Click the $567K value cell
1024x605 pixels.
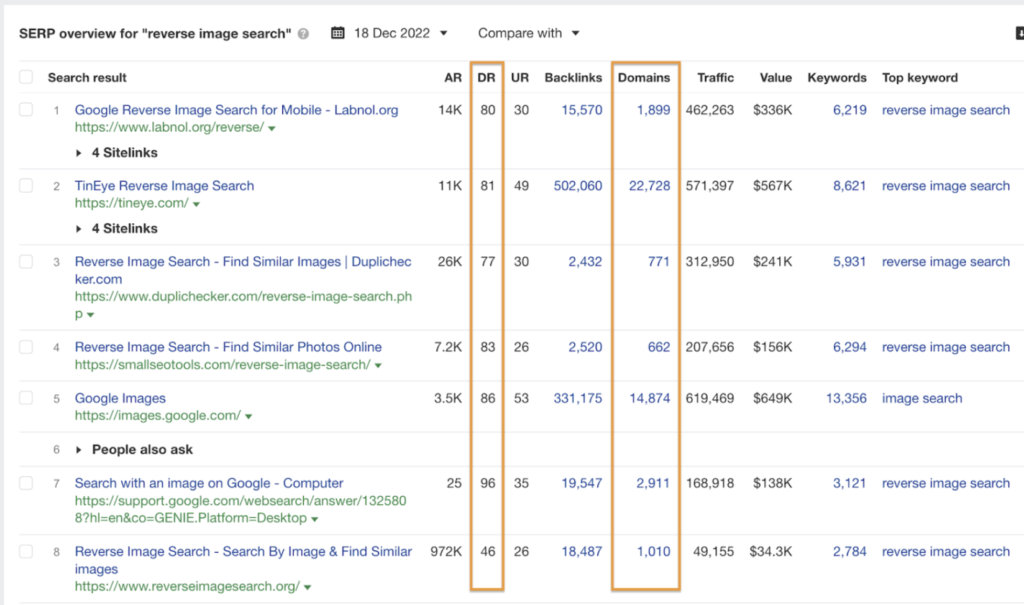pyautogui.click(x=773, y=186)
